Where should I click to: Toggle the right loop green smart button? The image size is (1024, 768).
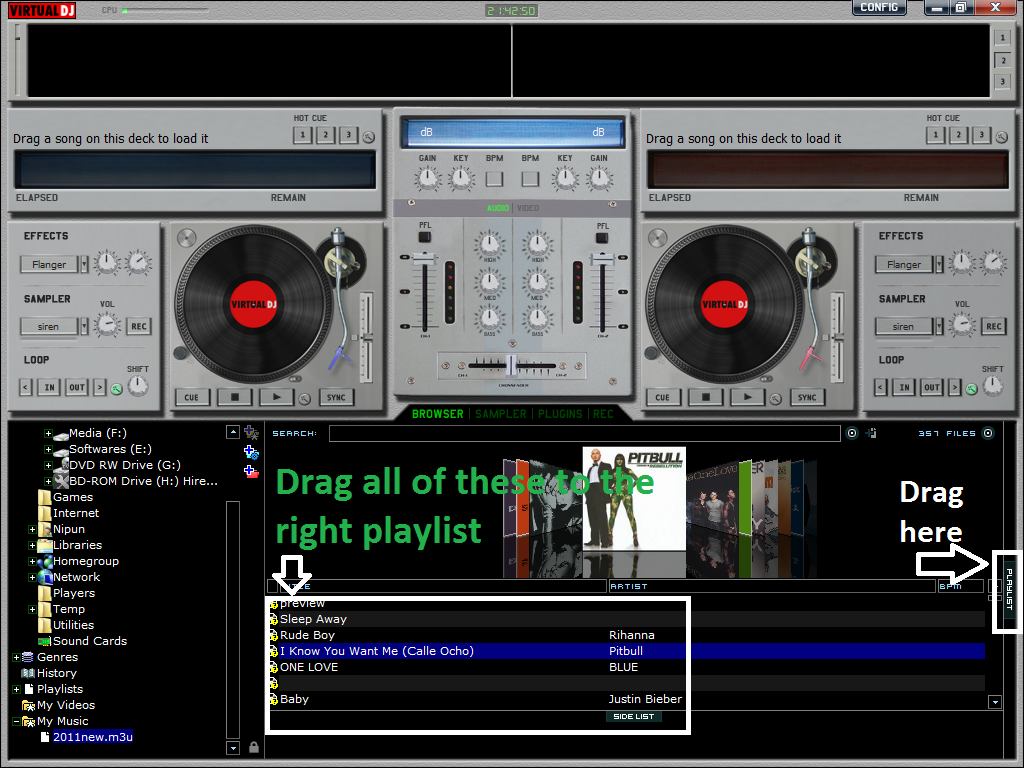[972, 389]
